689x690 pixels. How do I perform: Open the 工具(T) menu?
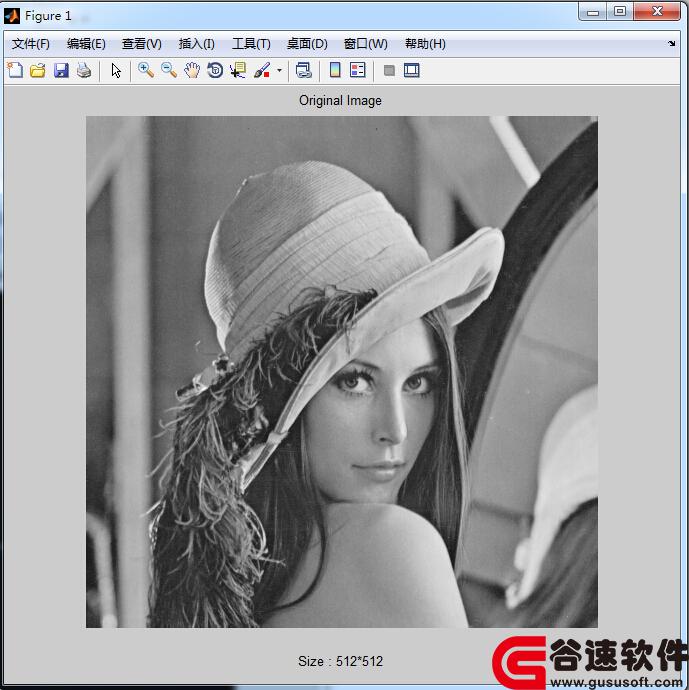251,44
